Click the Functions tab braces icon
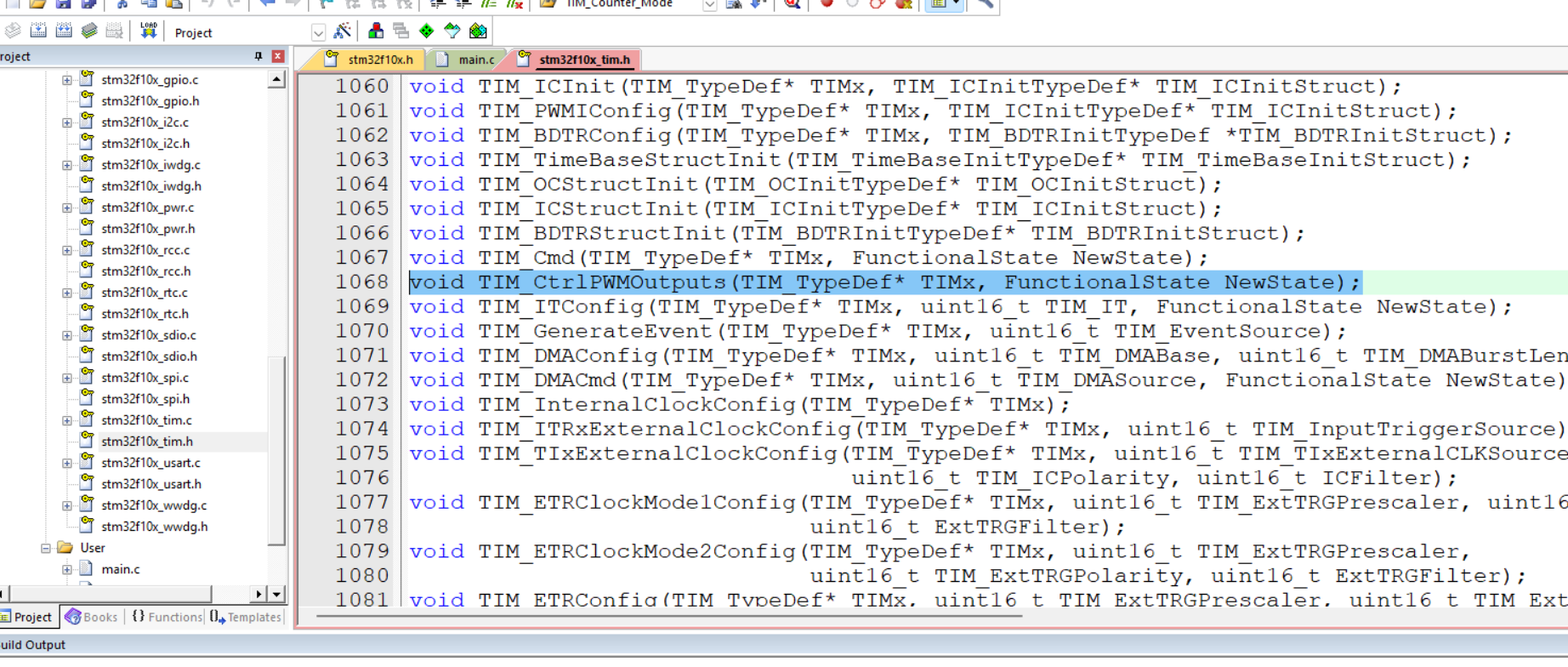This screenshot has width=1568, height=667. 139,616
